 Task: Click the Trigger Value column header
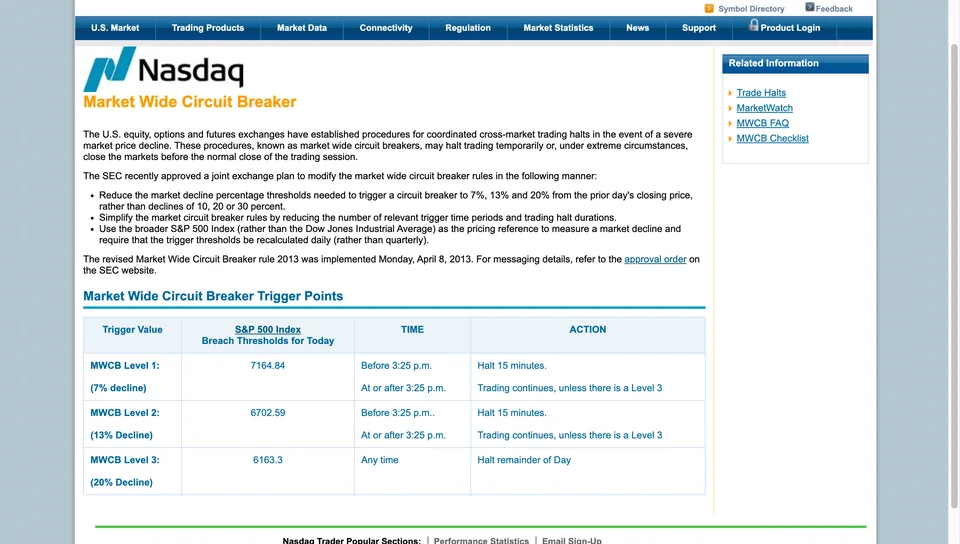[132, 330]
